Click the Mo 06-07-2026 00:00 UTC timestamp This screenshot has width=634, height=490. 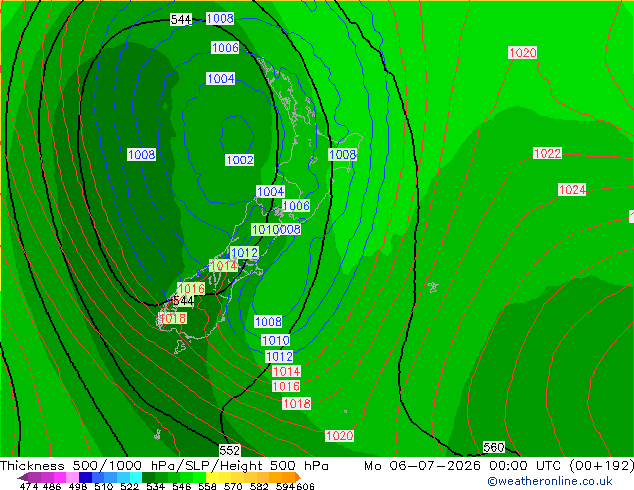click(464, 466)
